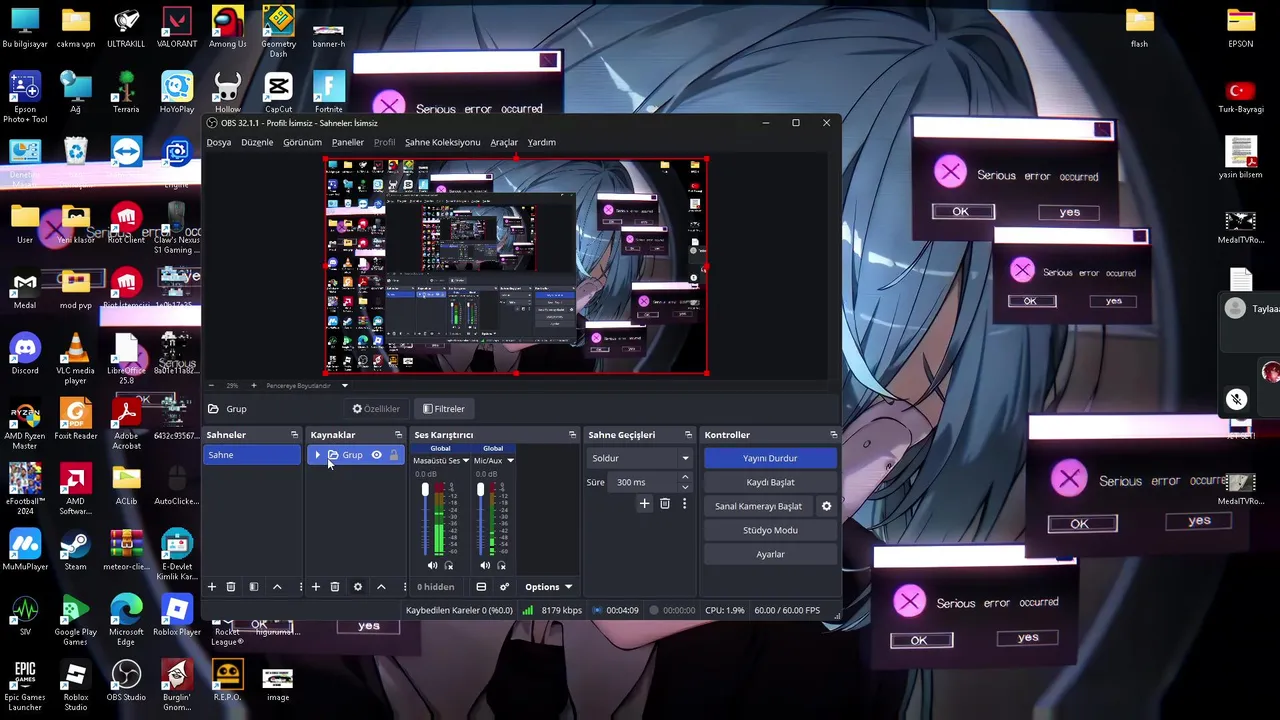Open VALORANT desktop shortcut
Image resolution: width=1280 pixels, height=720 pixels.
pos(177,27)
